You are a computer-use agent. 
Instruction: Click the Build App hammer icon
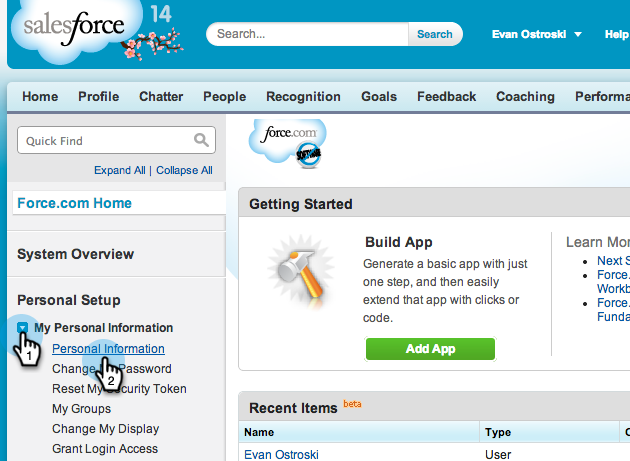pos(301,272)
